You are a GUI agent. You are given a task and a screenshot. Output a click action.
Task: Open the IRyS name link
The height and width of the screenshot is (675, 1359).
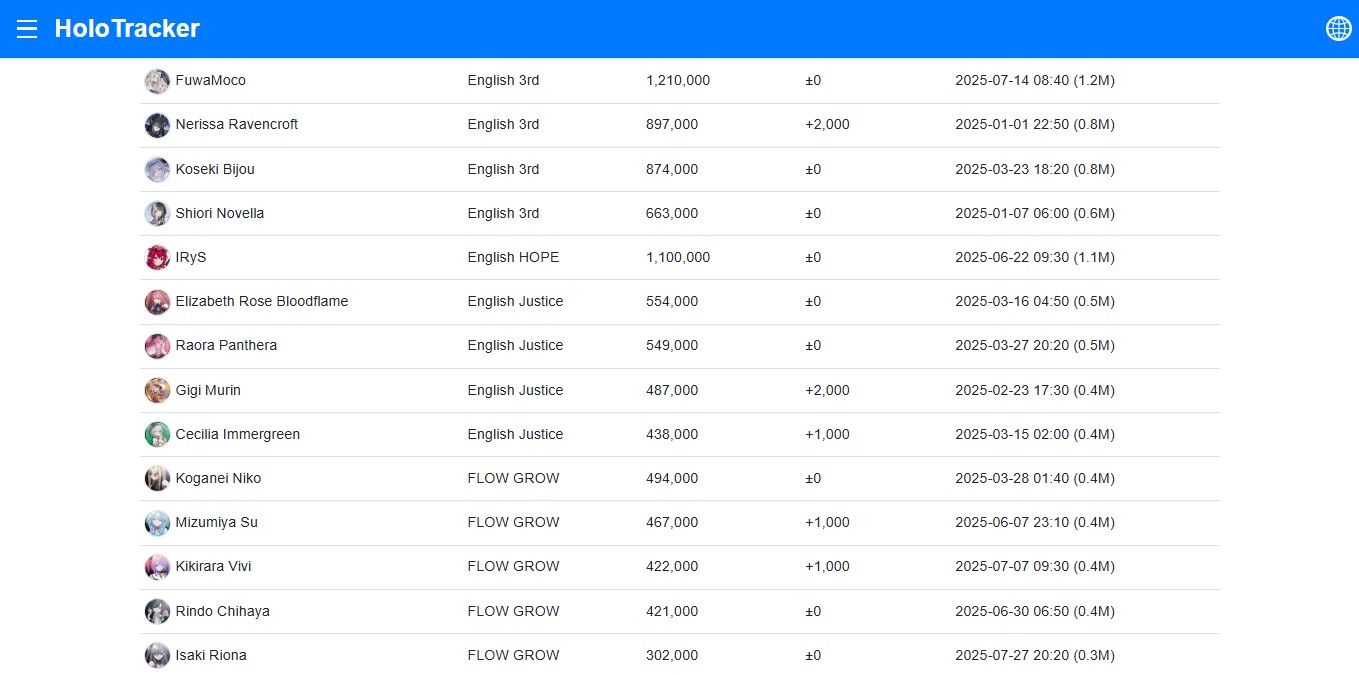[191, 257]
